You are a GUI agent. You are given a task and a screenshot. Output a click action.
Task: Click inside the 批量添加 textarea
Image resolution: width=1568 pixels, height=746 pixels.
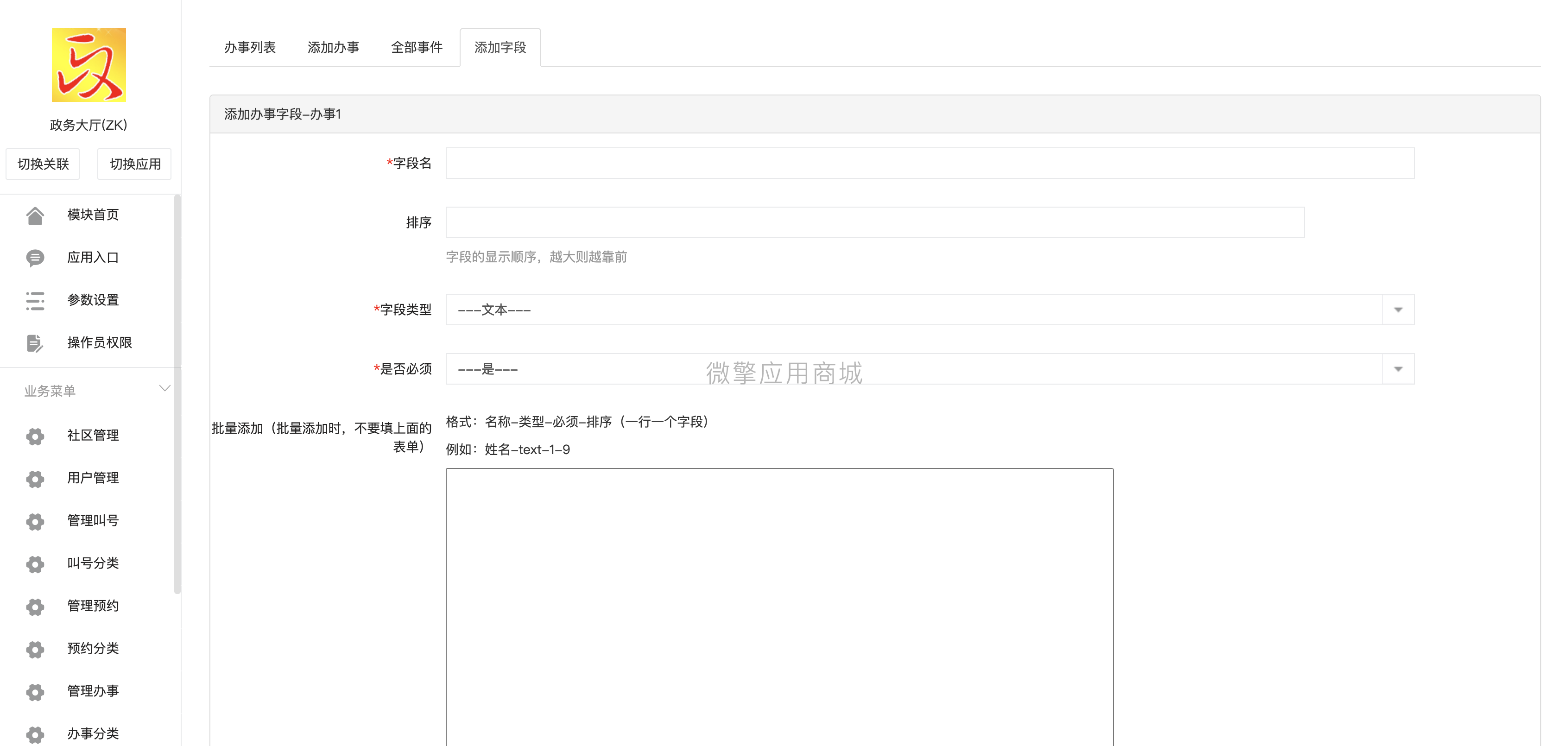[779, 607]
